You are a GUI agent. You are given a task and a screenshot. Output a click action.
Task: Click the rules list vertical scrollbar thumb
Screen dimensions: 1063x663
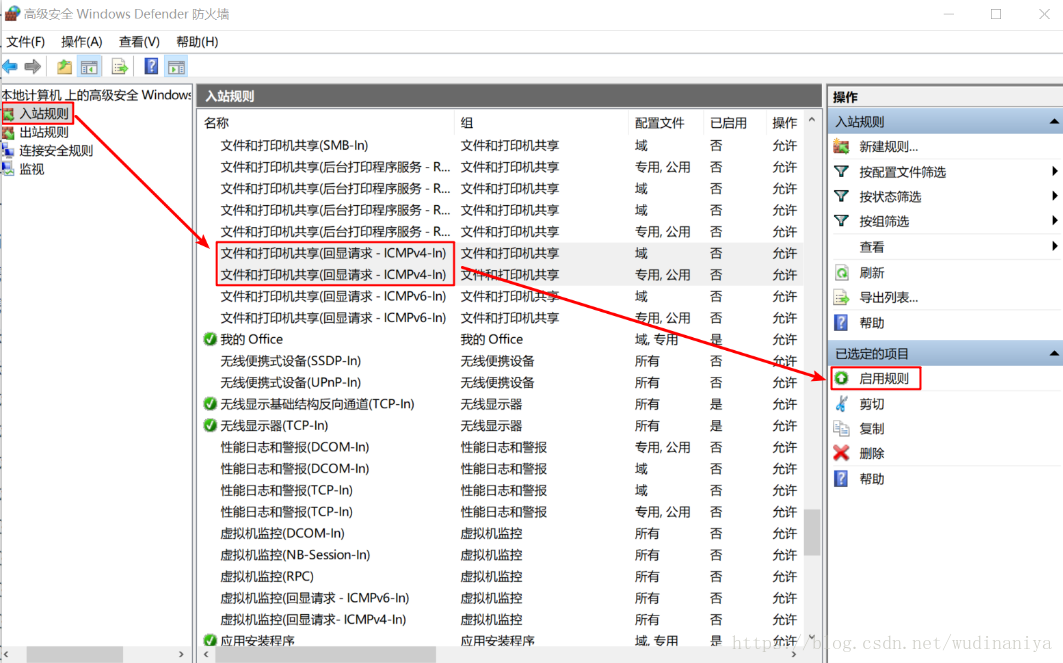coord(812,532)
